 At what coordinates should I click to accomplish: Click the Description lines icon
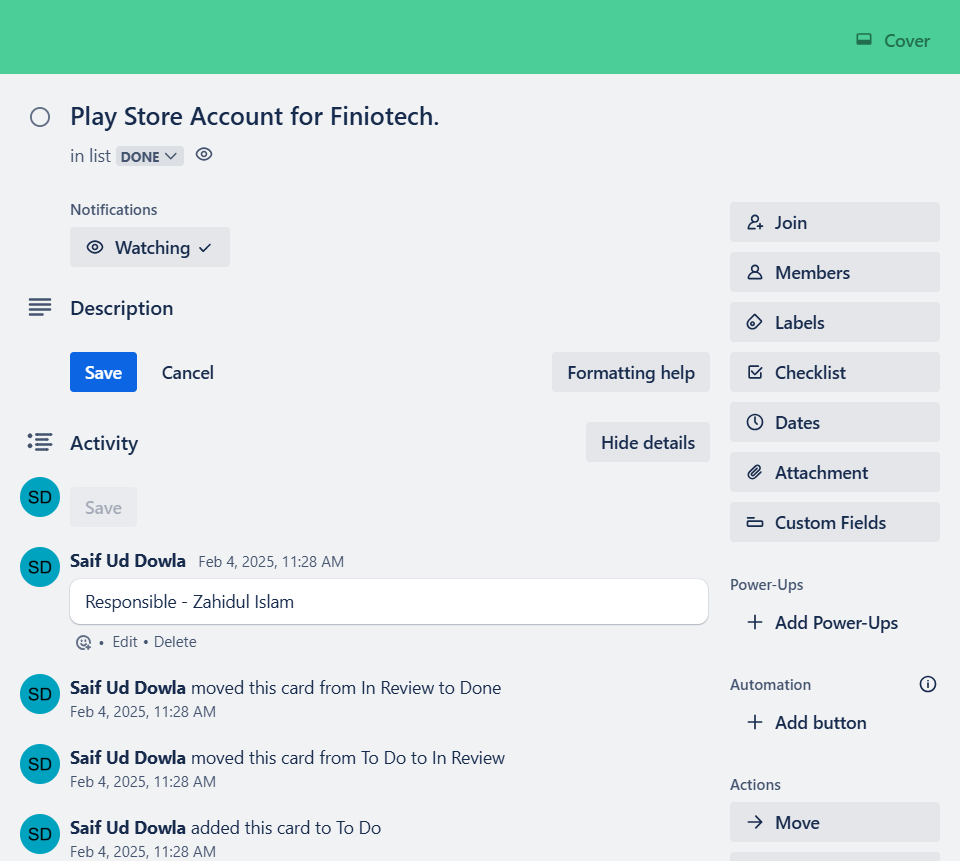point(40,307)
